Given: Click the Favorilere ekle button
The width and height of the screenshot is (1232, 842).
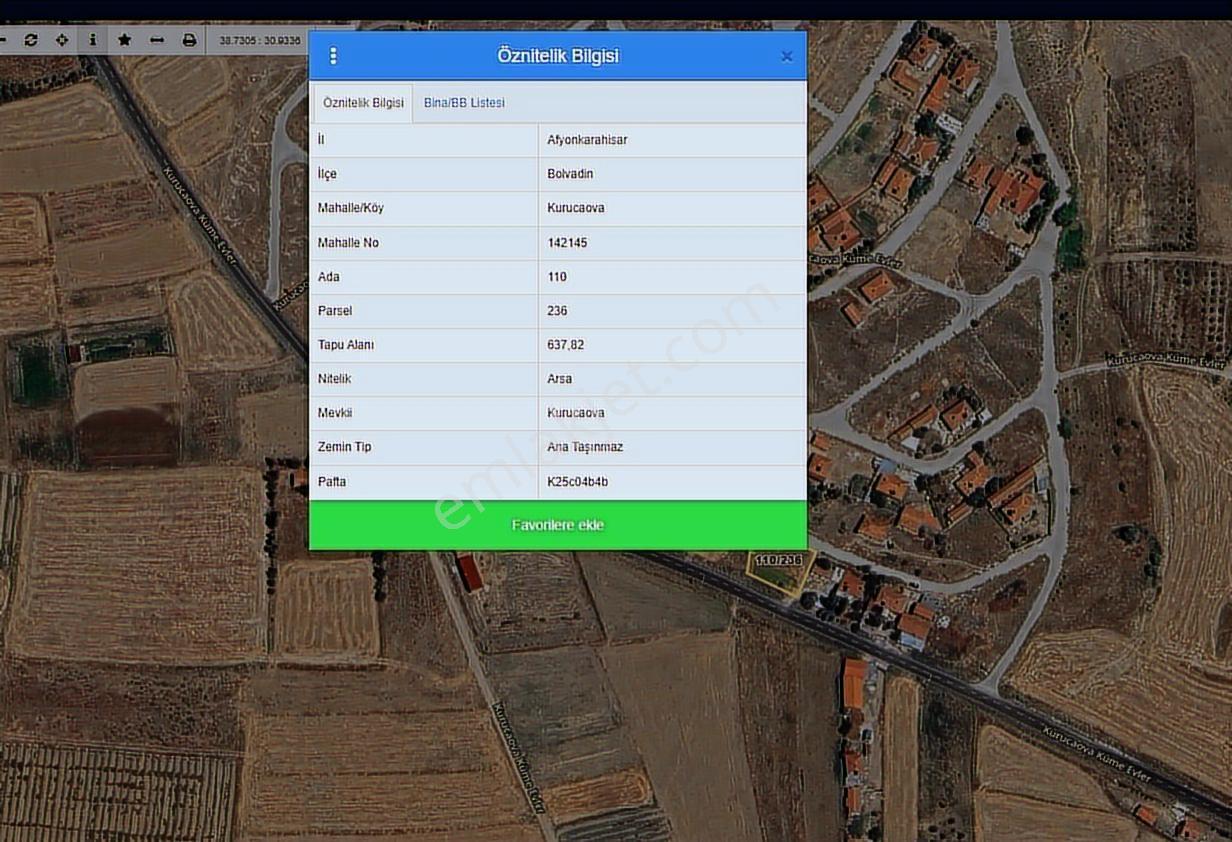Looking at the screenshot, I should pos(558,525).
